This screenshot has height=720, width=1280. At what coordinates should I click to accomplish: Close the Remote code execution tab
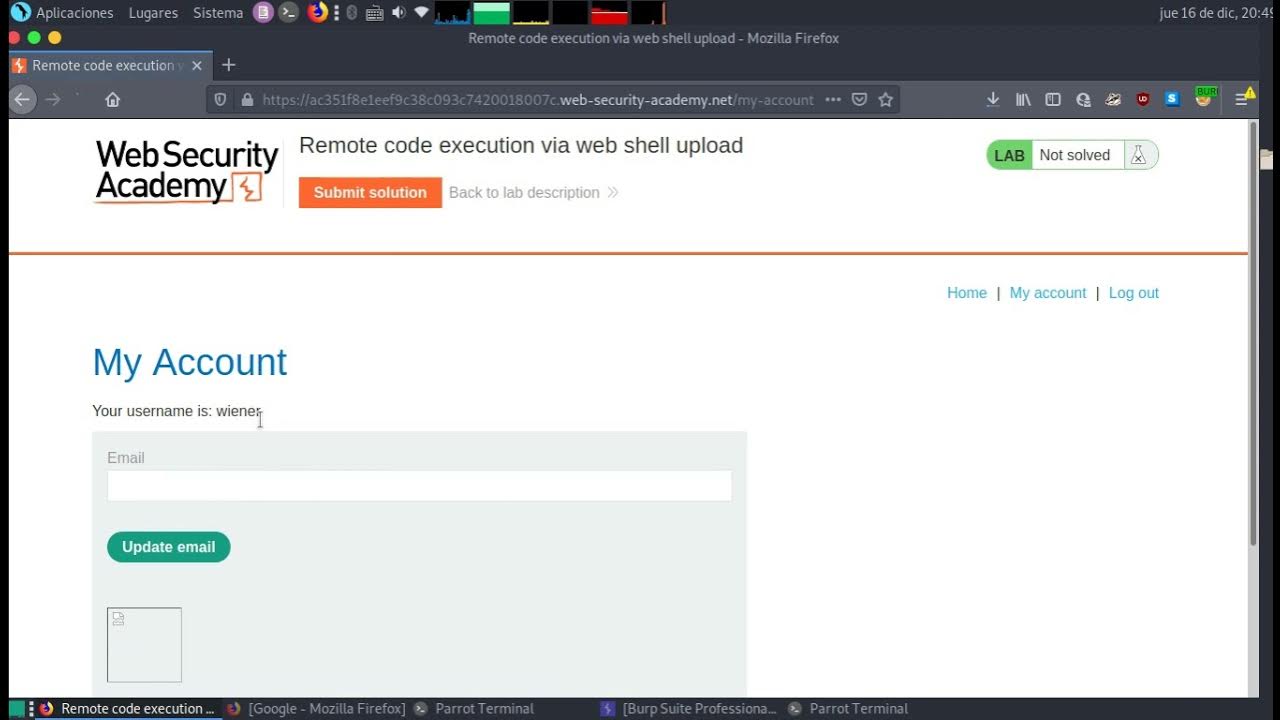pos(197,65)
